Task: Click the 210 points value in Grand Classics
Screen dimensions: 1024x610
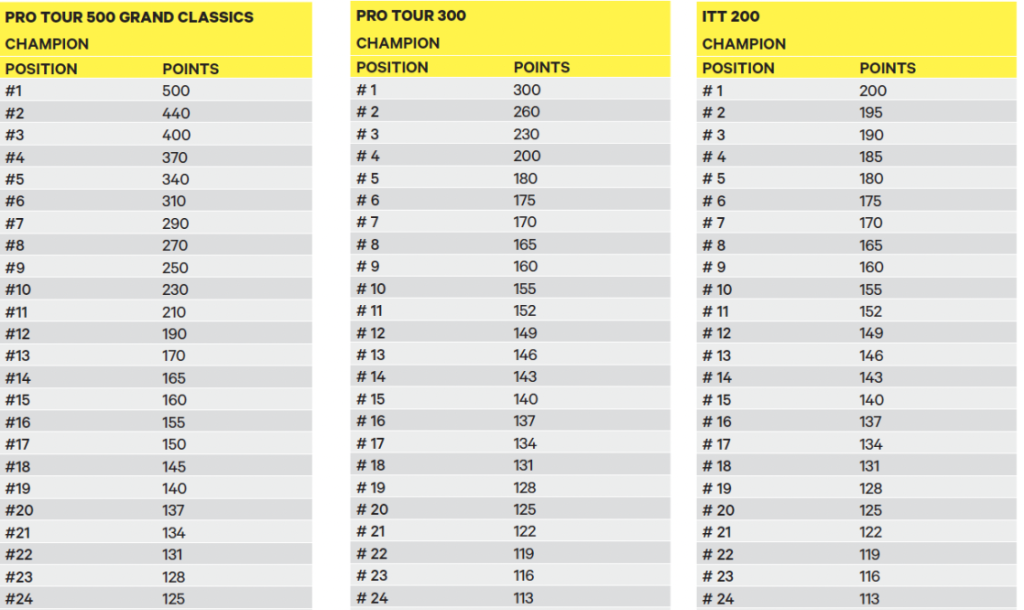Action: click(x=174, y=312)
